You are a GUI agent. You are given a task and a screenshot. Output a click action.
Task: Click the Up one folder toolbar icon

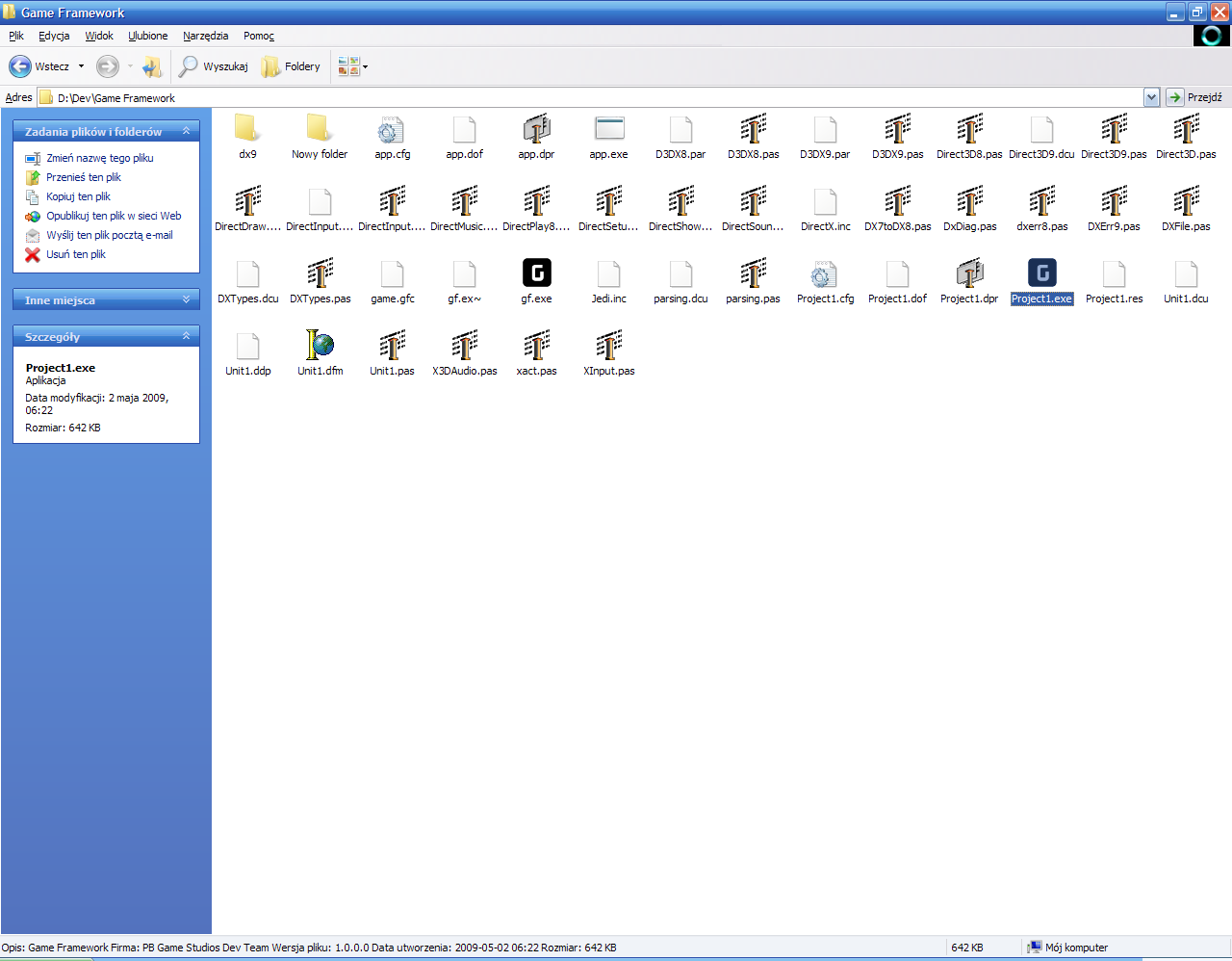click(x=152, y=66)
